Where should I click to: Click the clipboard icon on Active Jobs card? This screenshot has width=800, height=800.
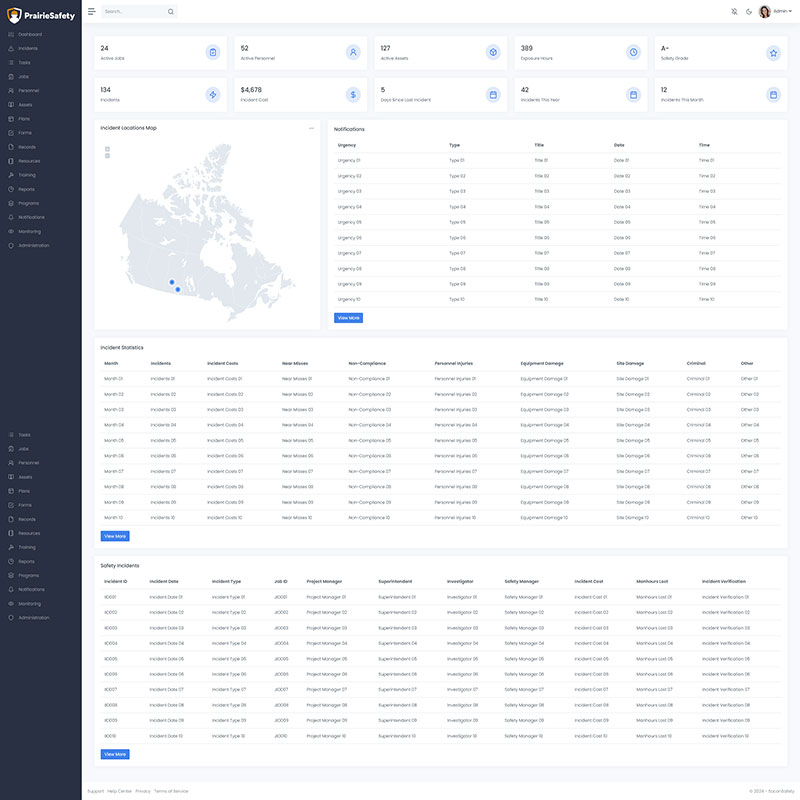212,52
